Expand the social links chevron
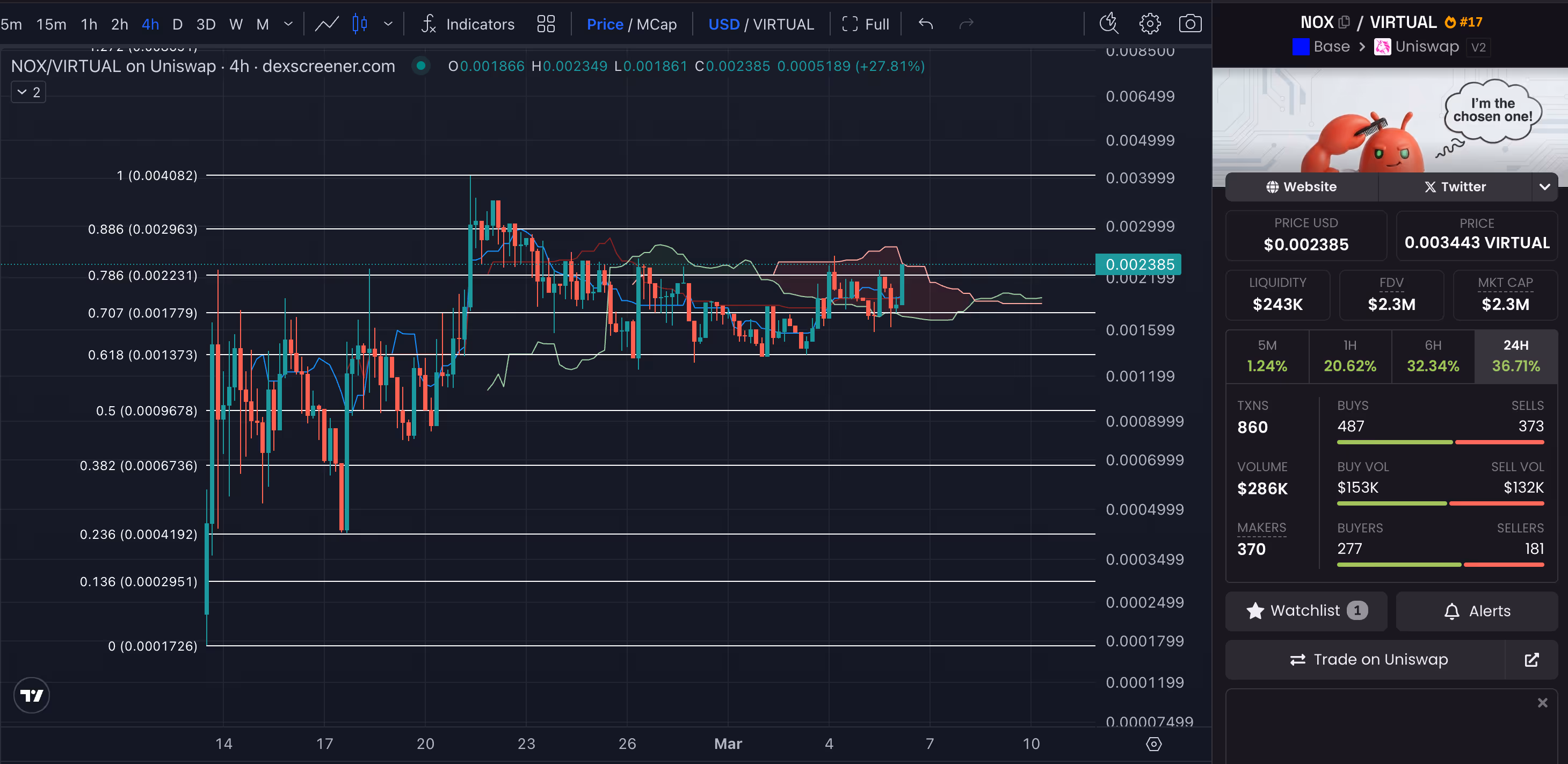 point(1544,187)
